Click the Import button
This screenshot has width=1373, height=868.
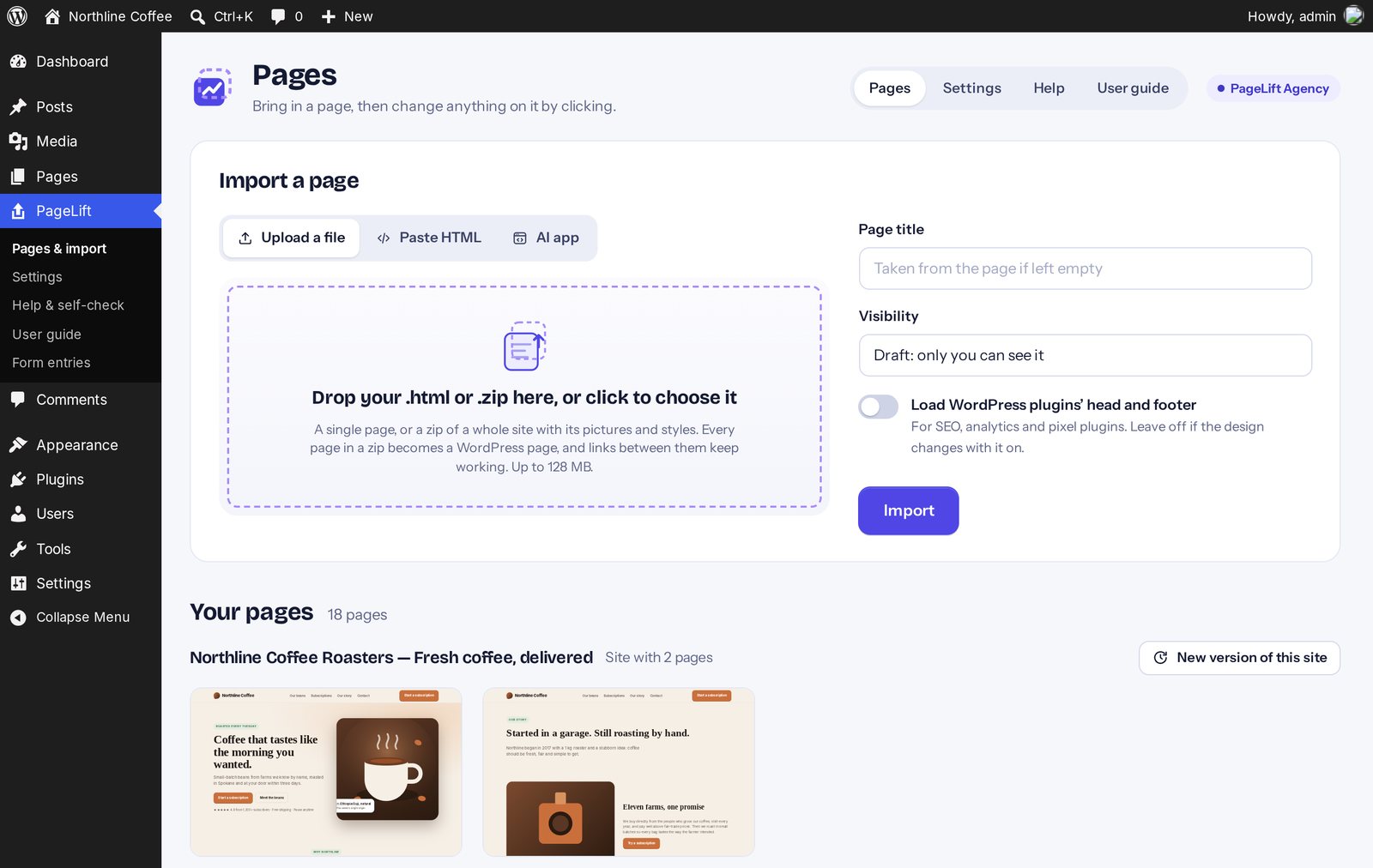click(909, 511)
